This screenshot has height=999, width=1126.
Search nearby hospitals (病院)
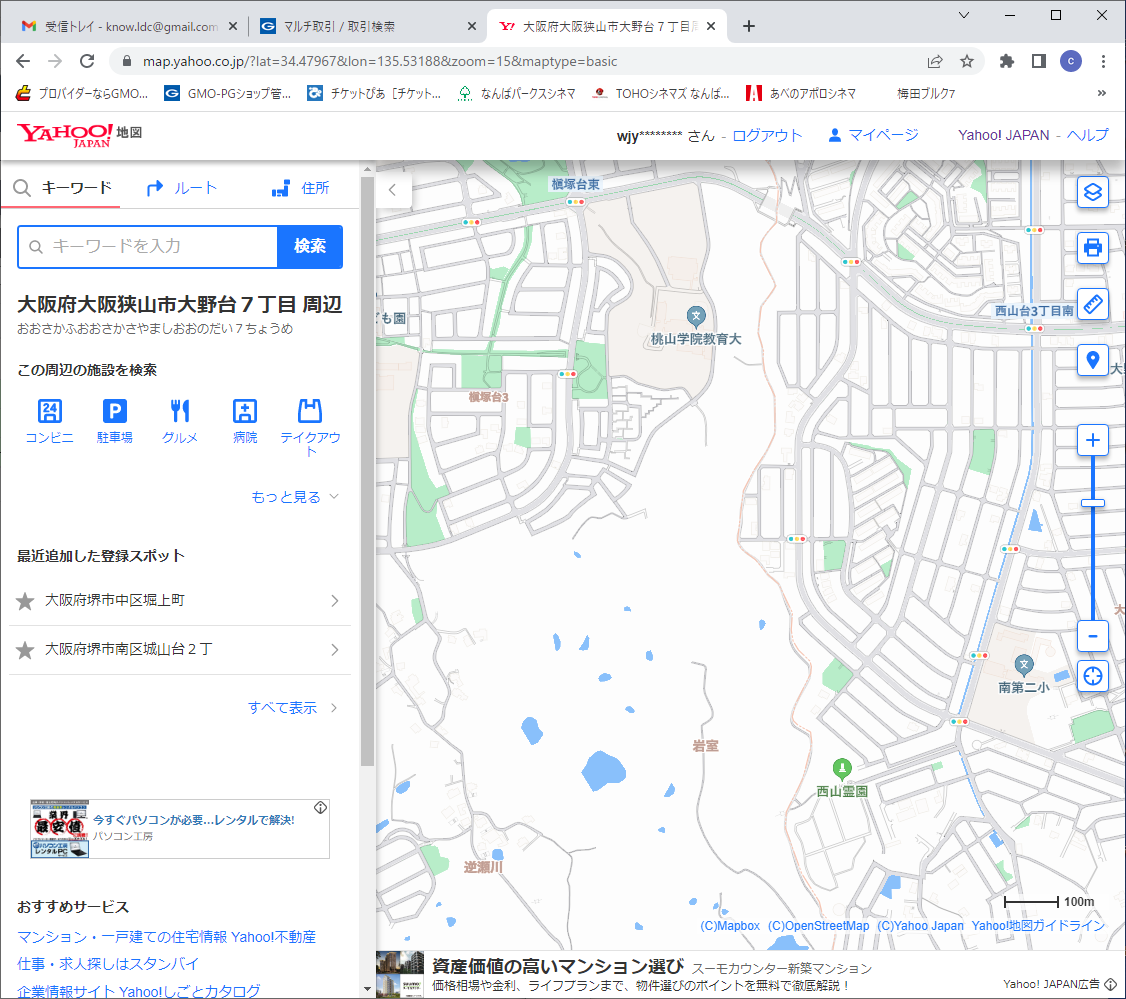pos(245,420)
